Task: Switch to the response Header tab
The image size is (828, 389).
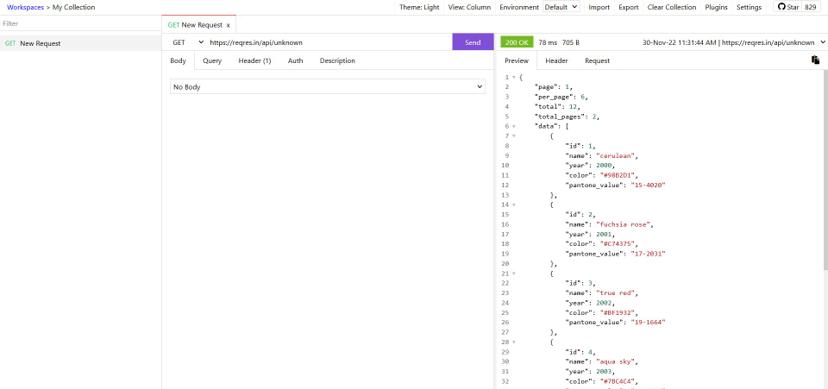Action: coord(557,61)
